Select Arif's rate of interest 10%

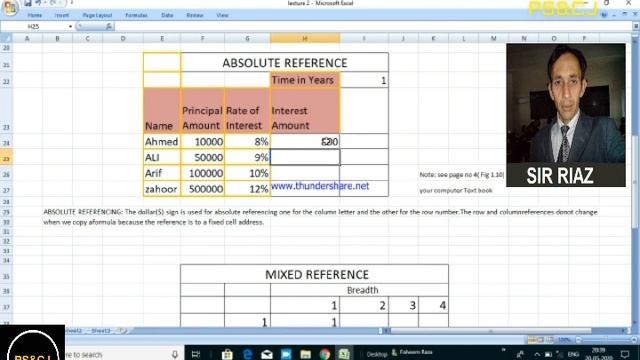247,173
